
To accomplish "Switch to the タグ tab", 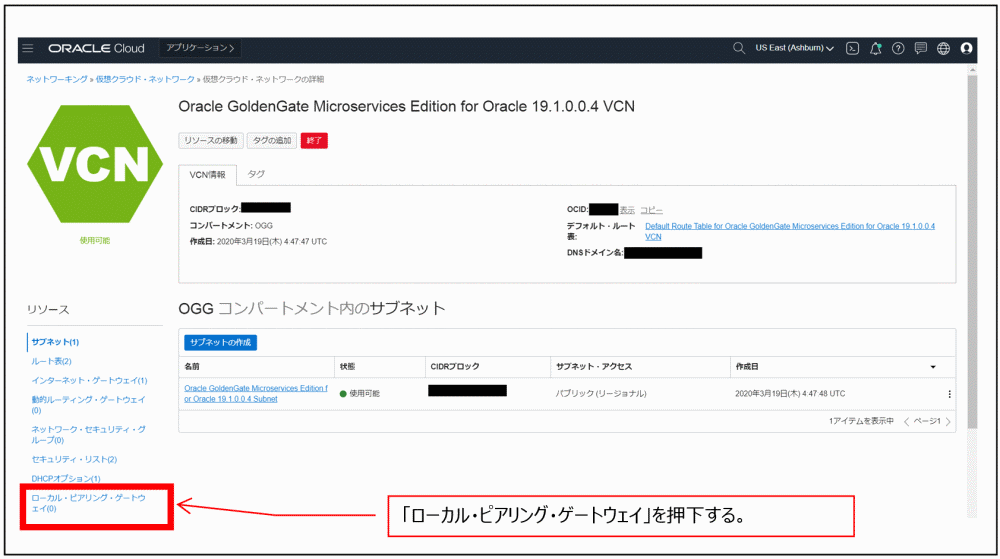I will [x=256, y=174].
